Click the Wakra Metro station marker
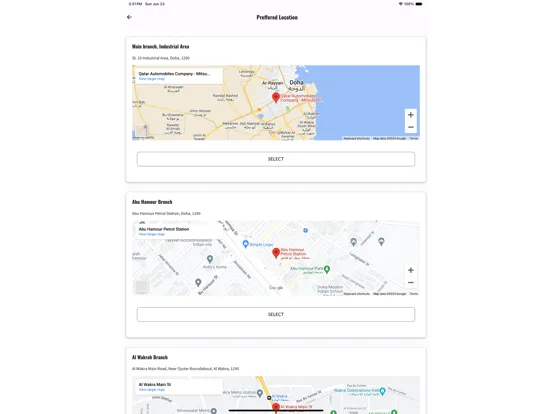The height and width of the screenshot is (414, 552). (260, 393)
